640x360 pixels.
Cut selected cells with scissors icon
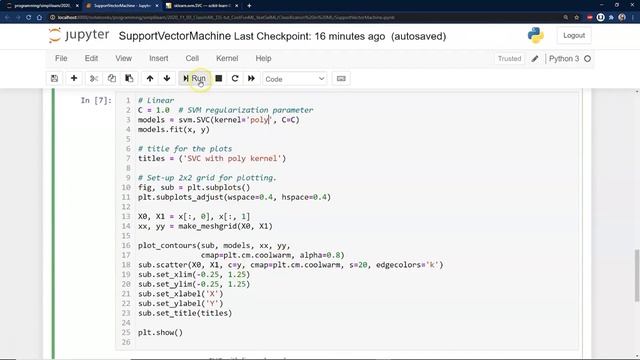pyautogui.click(x=94, y=78)
